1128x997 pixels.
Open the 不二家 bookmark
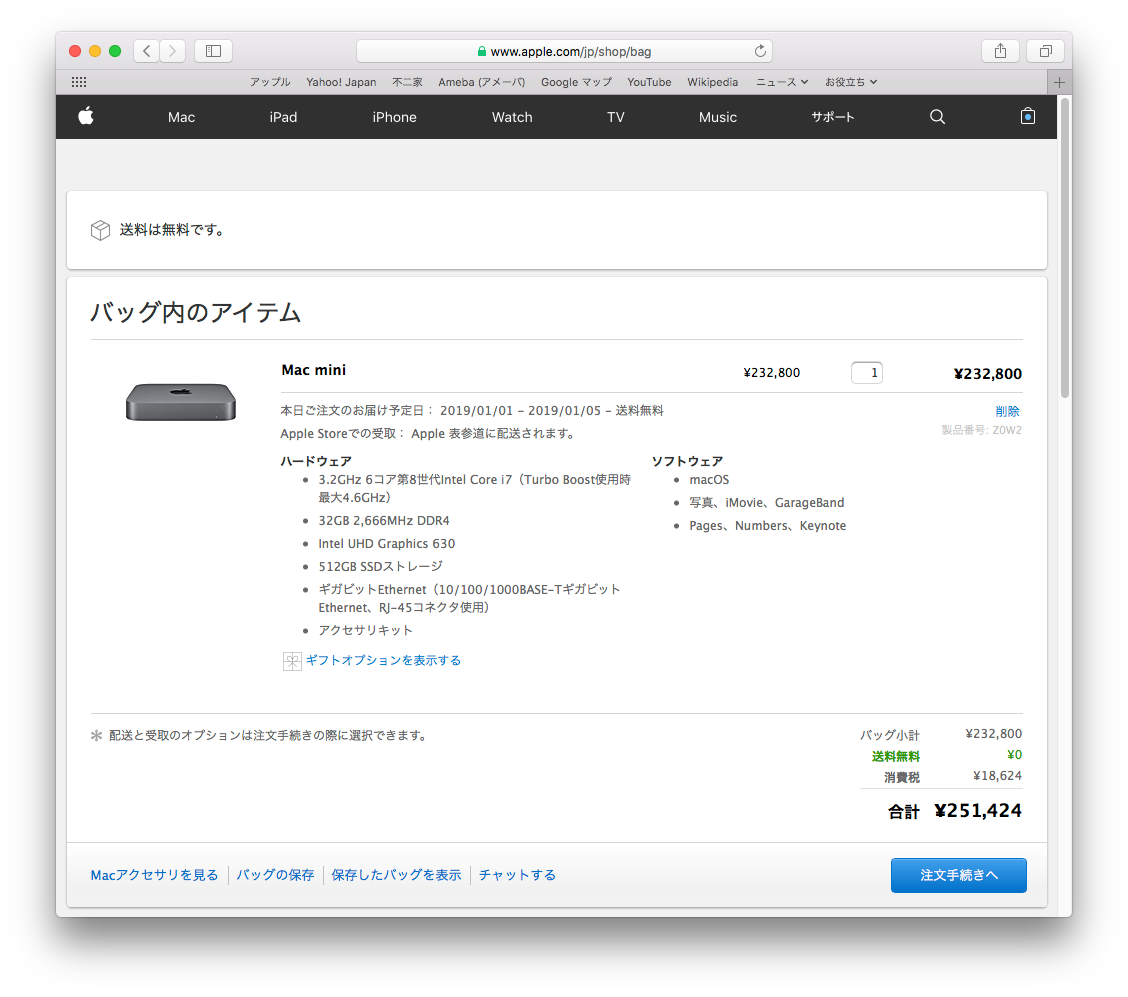[x=407, y=82]
